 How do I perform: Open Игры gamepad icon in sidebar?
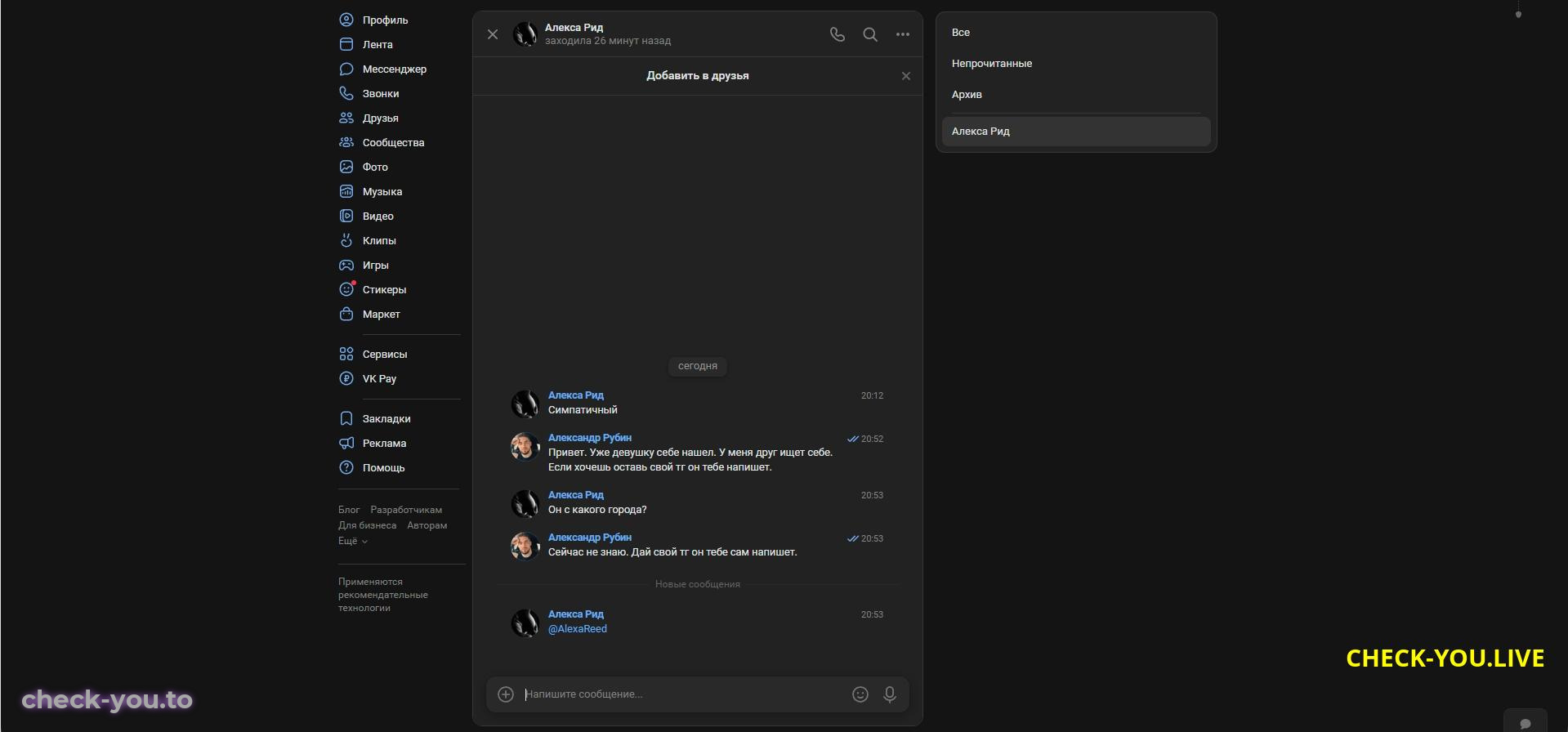[x=346, y=265]
